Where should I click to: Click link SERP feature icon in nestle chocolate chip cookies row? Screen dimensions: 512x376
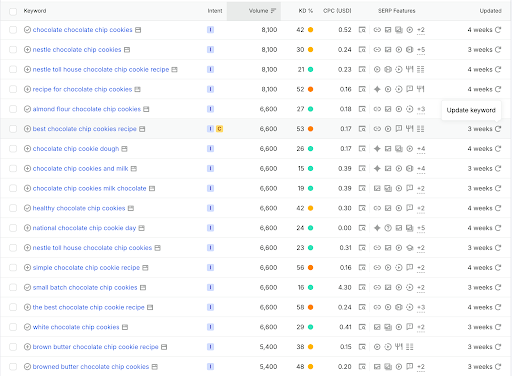click(377, 50)
